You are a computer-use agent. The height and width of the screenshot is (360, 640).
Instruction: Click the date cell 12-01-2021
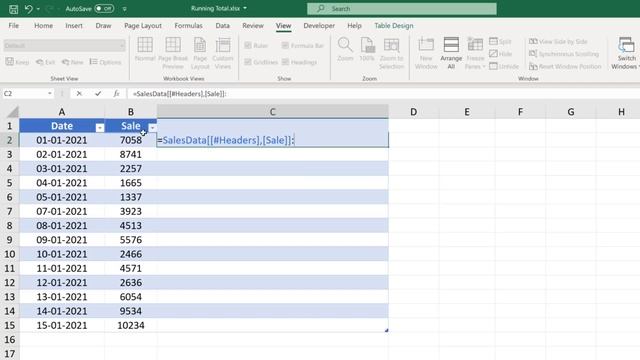(62, 282)
